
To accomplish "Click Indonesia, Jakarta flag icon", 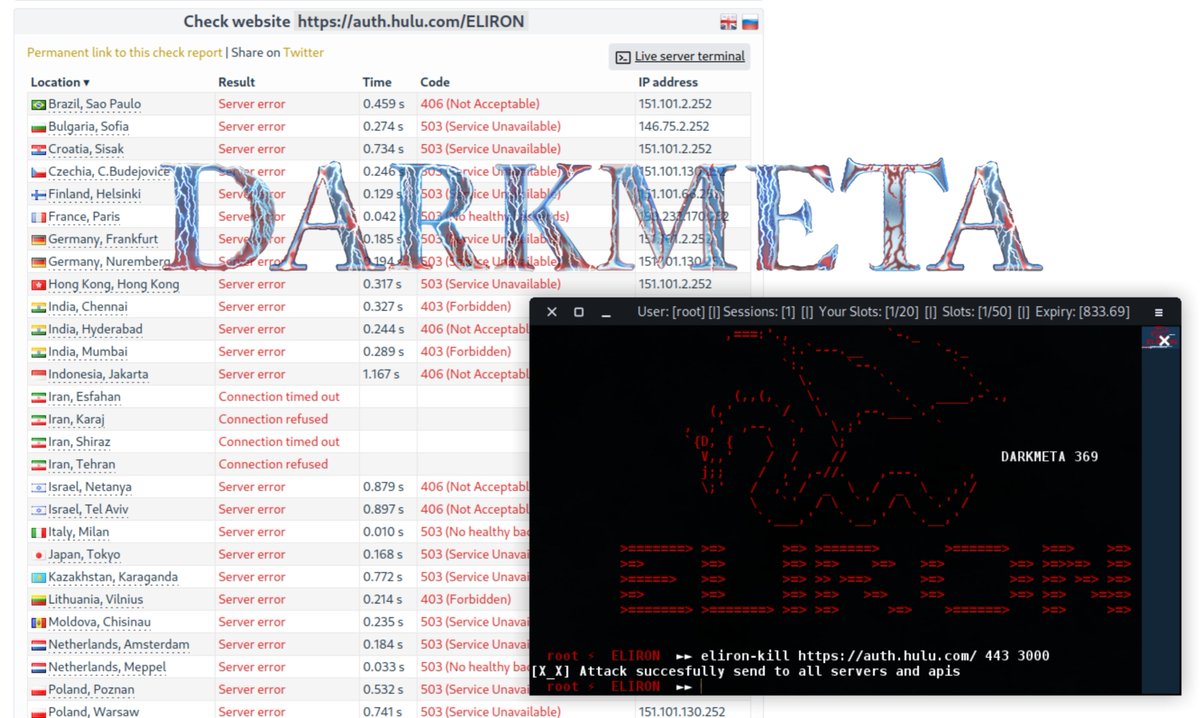I will [x=38, y=375].
